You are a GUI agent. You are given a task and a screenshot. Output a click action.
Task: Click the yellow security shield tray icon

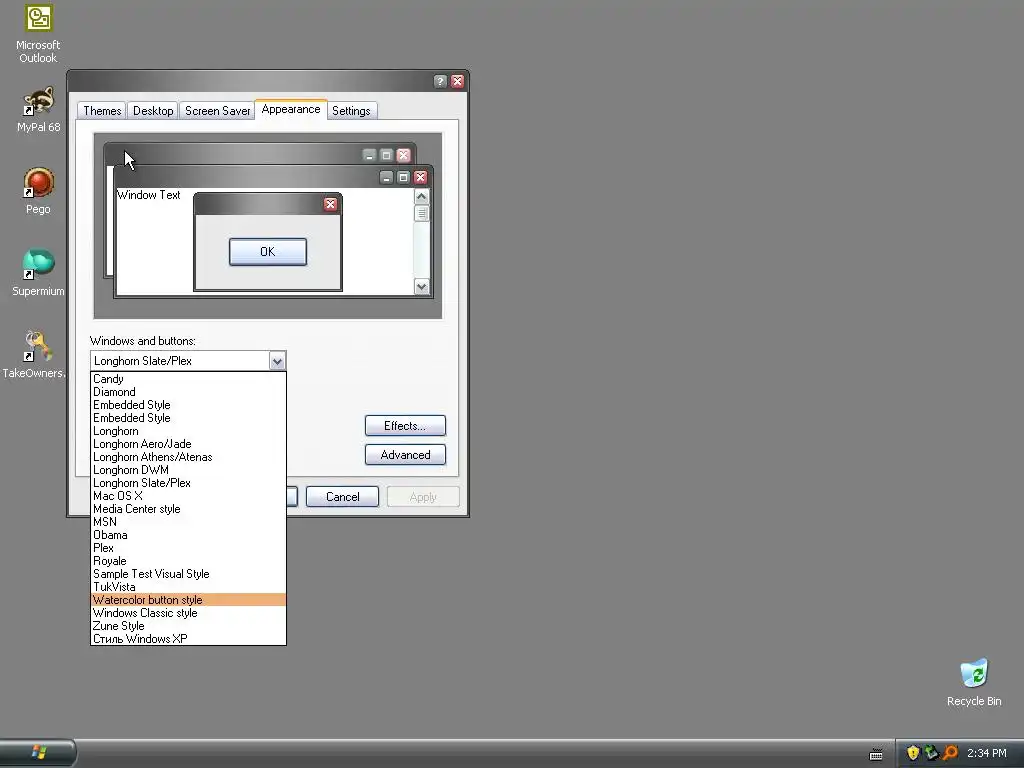pyautogui.click(x=913, y=753)
